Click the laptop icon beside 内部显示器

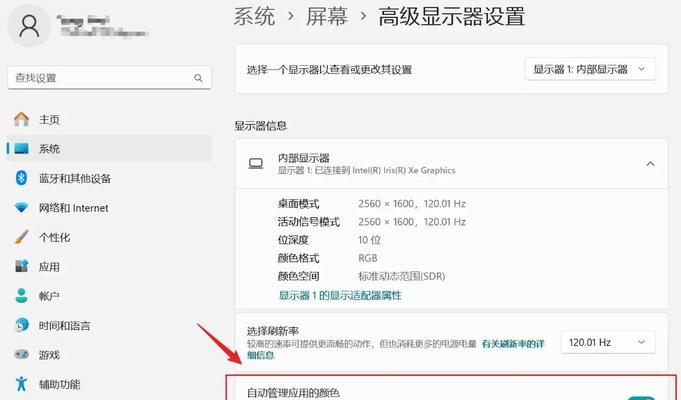click(x=256, y=164)
